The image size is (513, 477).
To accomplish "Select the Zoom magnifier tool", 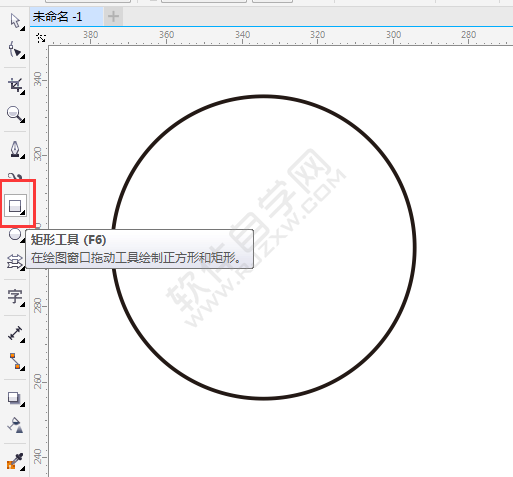I will coord(15,114).
